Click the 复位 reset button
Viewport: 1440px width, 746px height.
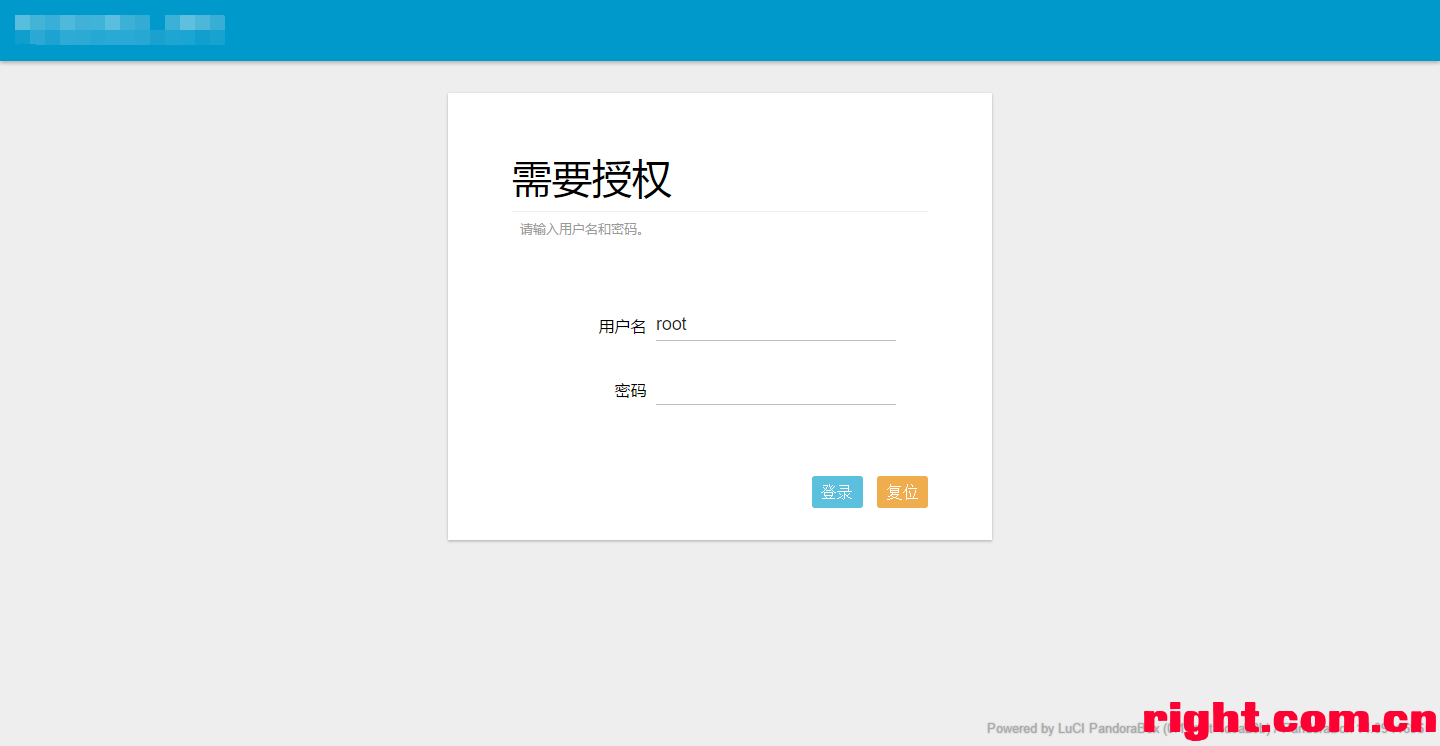click(902, 492)
